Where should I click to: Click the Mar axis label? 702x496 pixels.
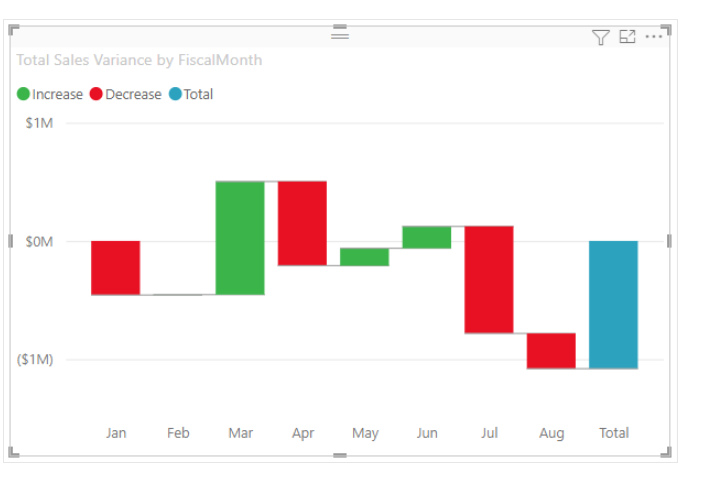[x=240, y=433]
